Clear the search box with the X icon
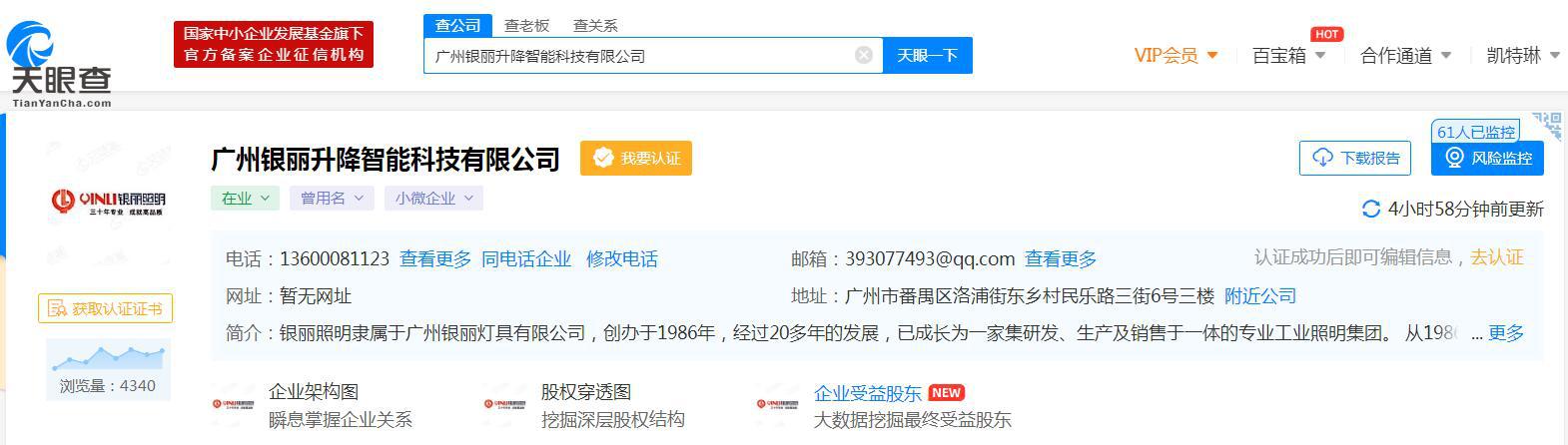Screen dimensions: 1568x445 tap(864, 55)
